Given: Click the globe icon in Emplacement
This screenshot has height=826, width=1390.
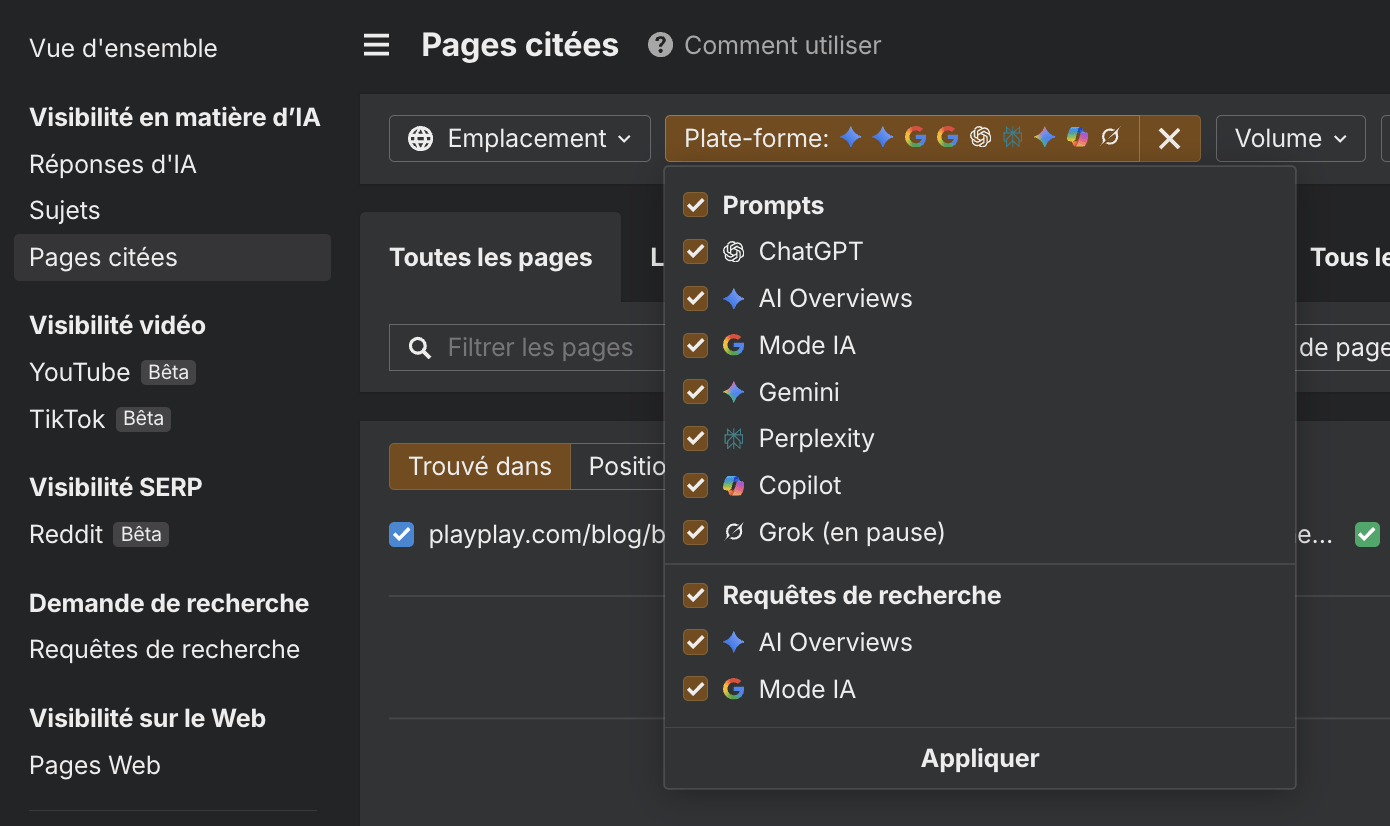Looking at the screenshot, I should point(421,138).
